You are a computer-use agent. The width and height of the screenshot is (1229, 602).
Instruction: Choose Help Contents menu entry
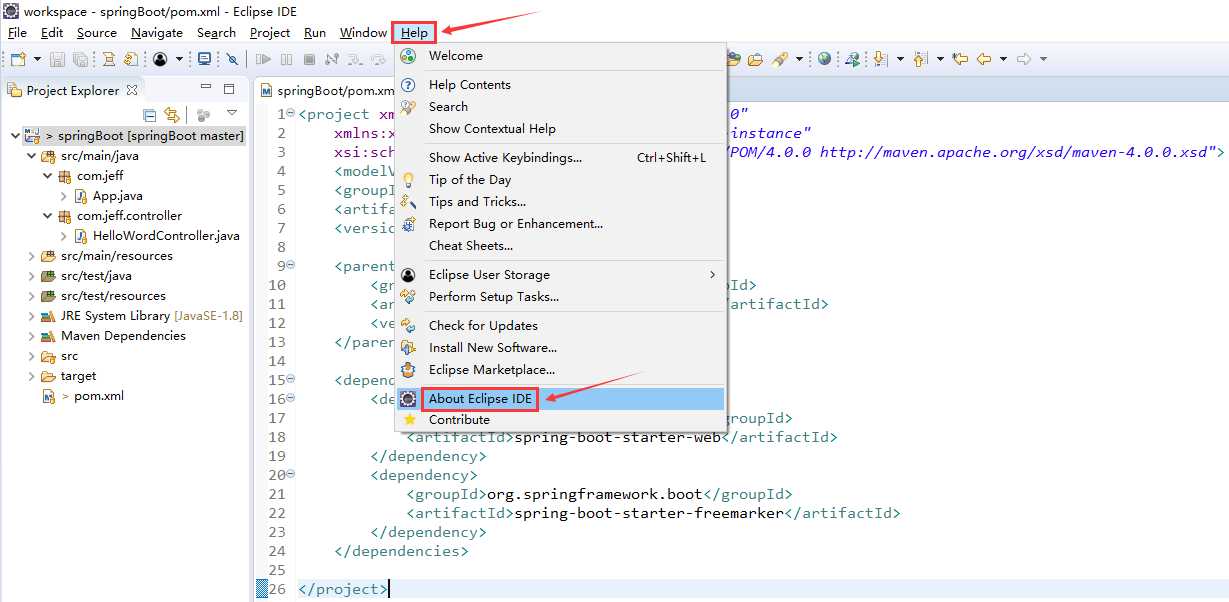pyautogui.click(x=560, y=85)
